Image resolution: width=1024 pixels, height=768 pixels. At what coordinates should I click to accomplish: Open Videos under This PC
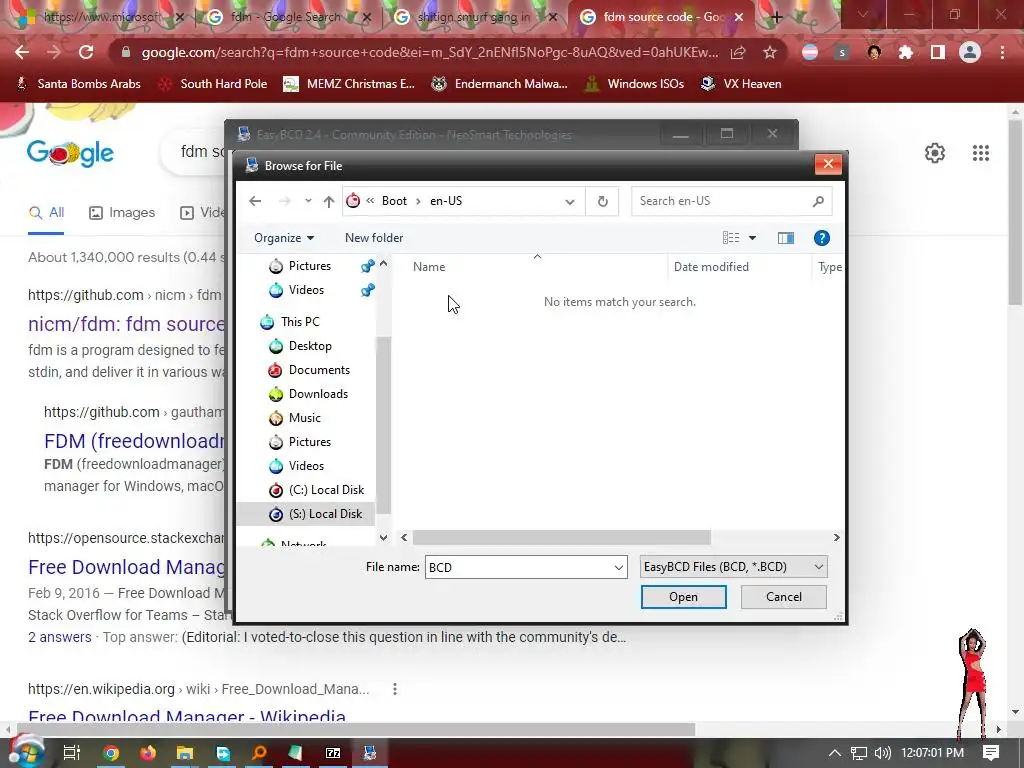(x=306, y=466)
